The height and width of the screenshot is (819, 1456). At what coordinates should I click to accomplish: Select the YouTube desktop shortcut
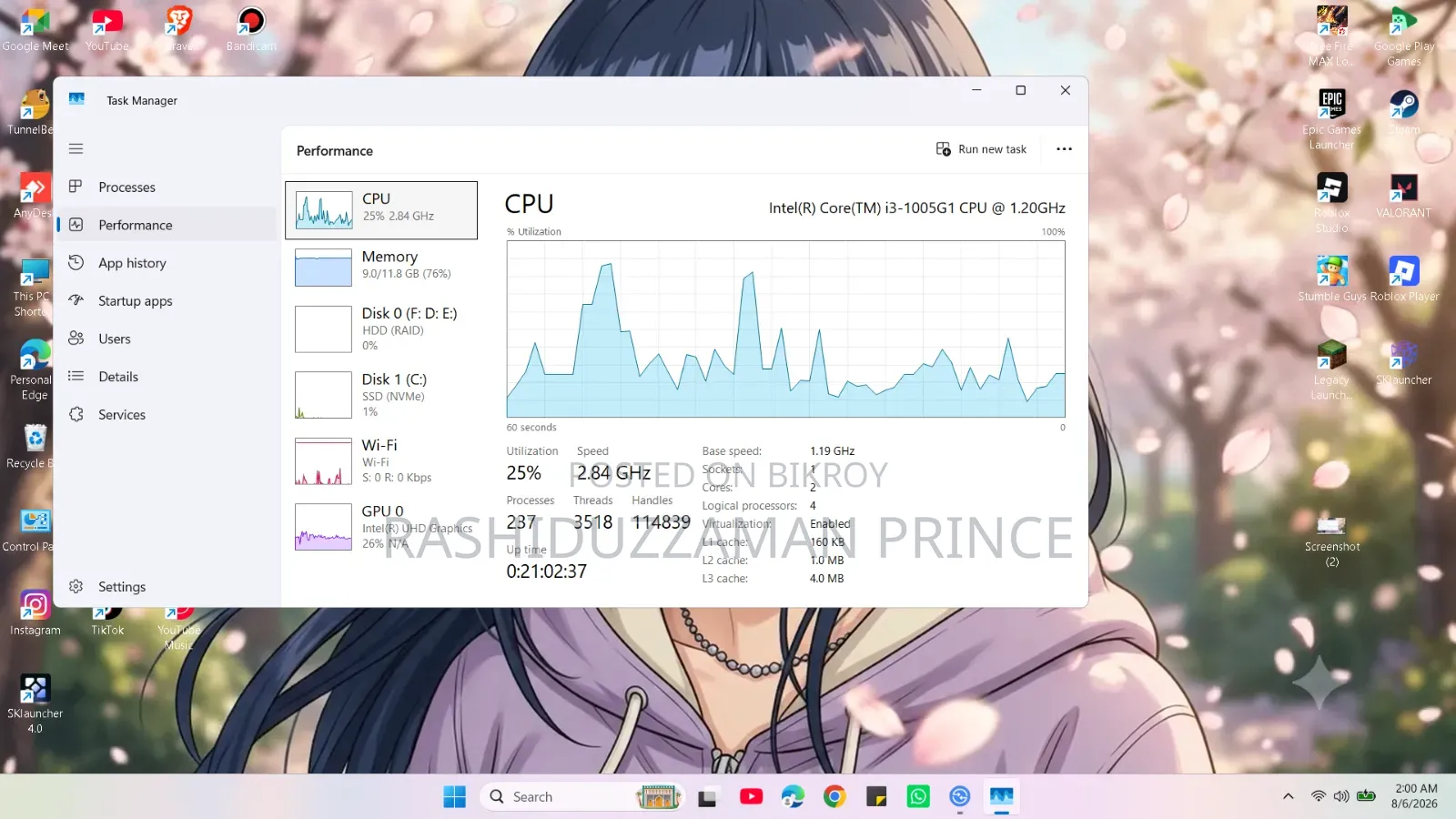[107, 29]
